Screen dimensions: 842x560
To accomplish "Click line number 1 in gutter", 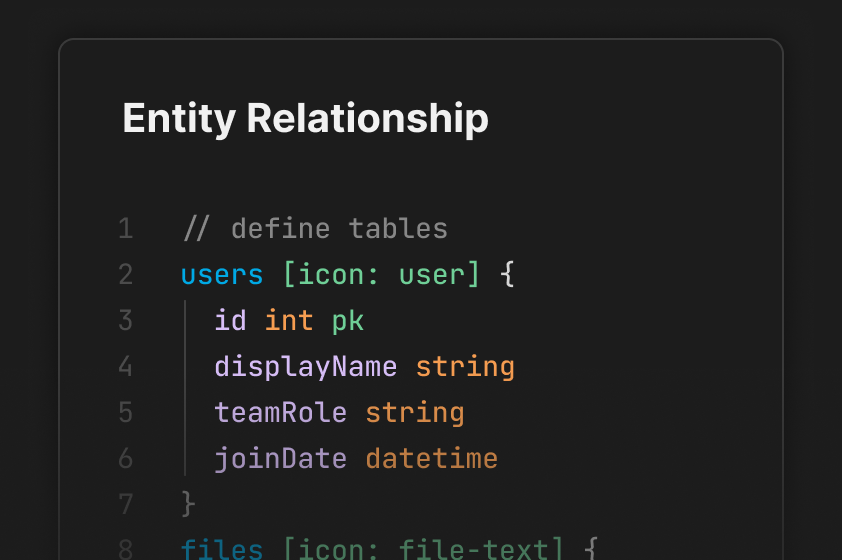I will (125, 229).
